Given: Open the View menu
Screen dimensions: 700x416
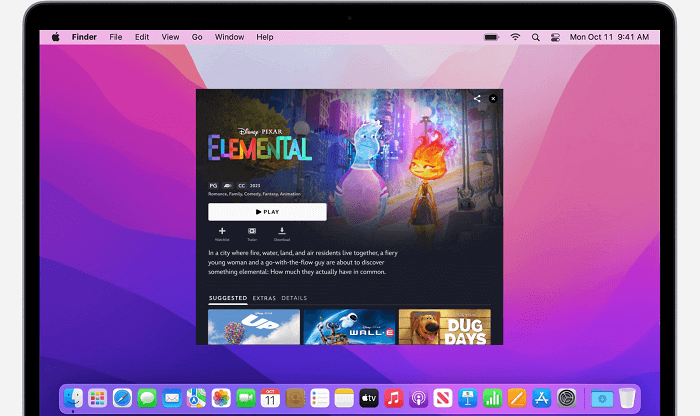Looking at the screenshot, I should click(x=170, y=37).
